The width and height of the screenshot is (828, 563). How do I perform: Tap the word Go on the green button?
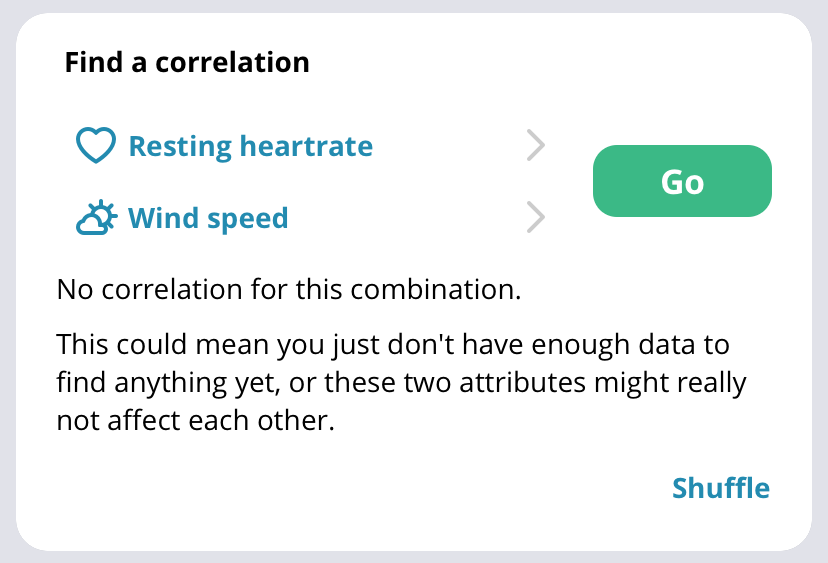[682, 182]
